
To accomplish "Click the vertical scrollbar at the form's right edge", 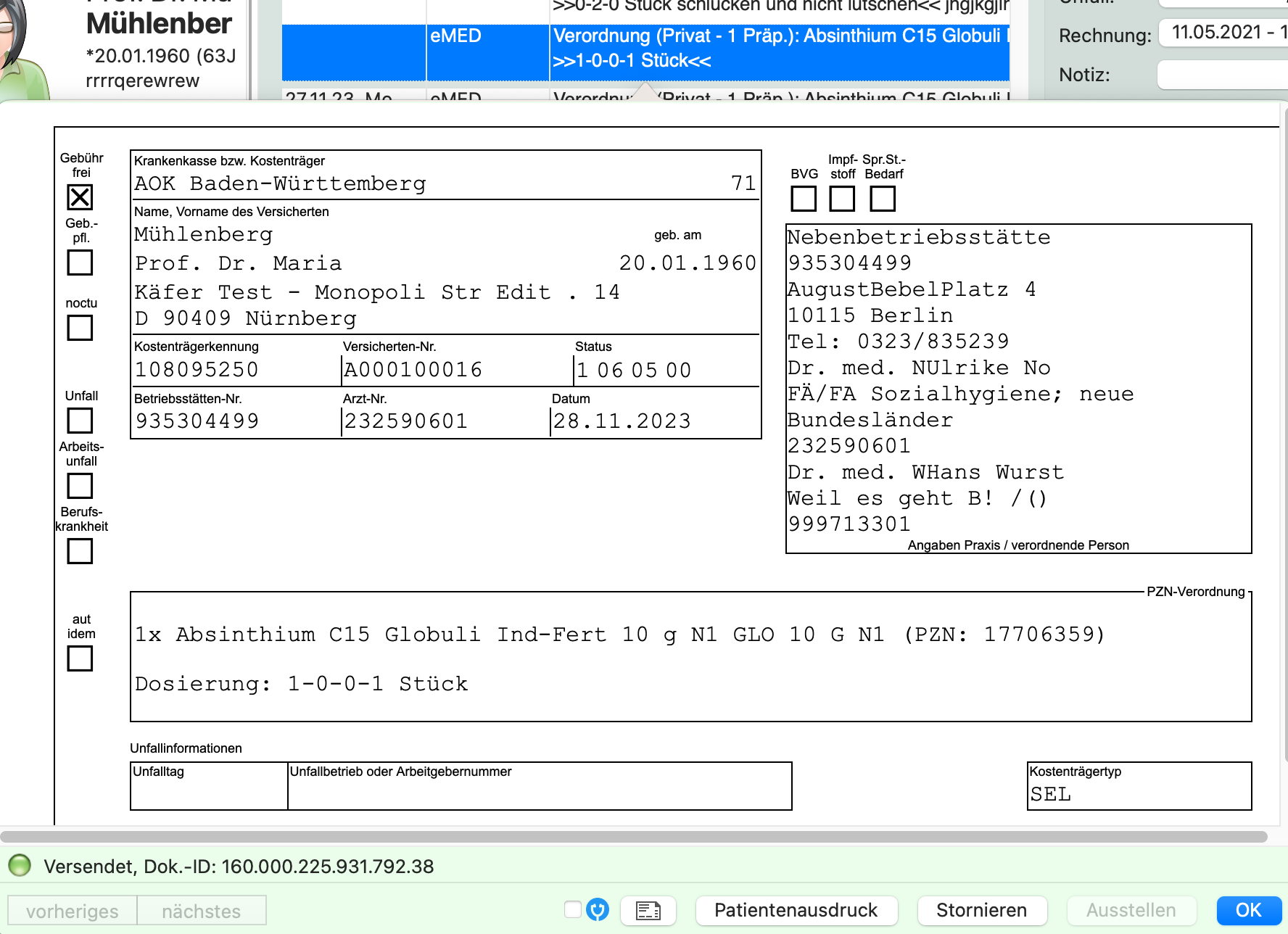I will coord(1285,435).
